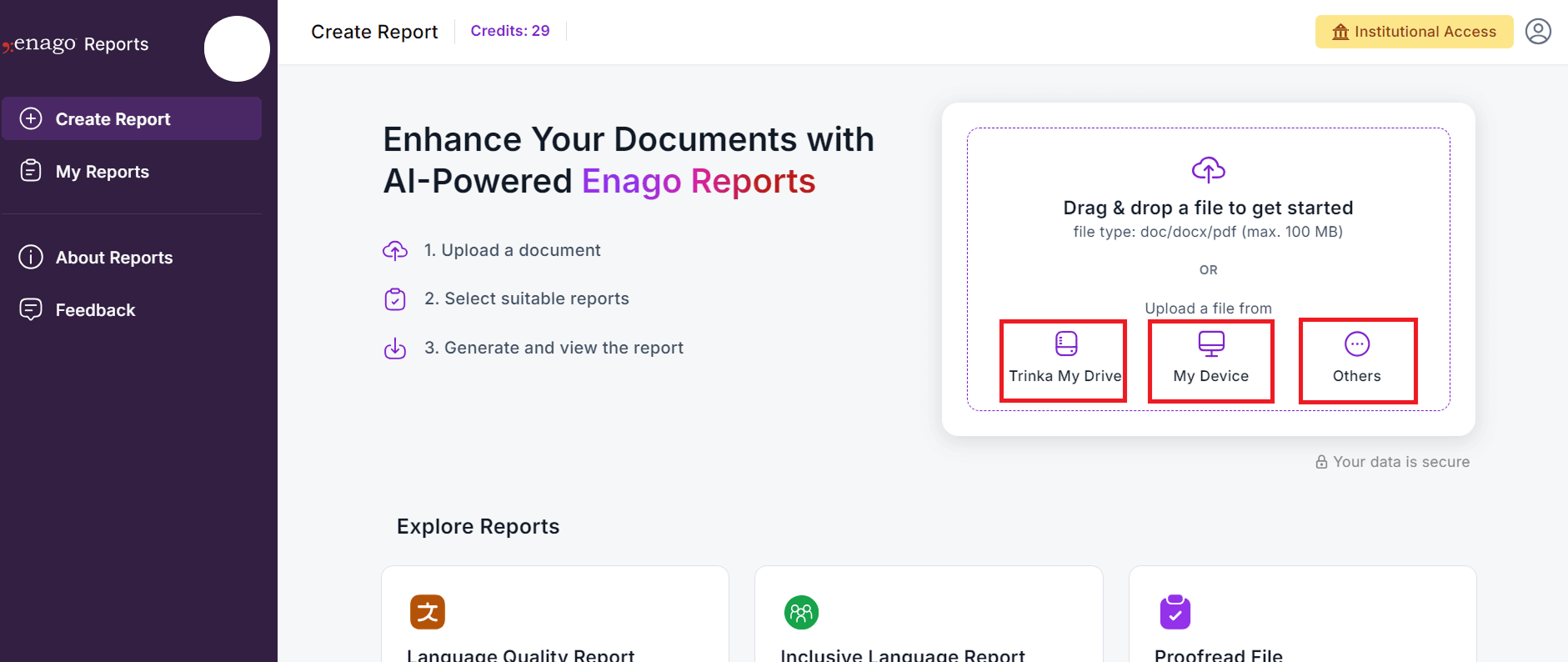Click the '1. Upload a document' text

click(x=512, y=250)
